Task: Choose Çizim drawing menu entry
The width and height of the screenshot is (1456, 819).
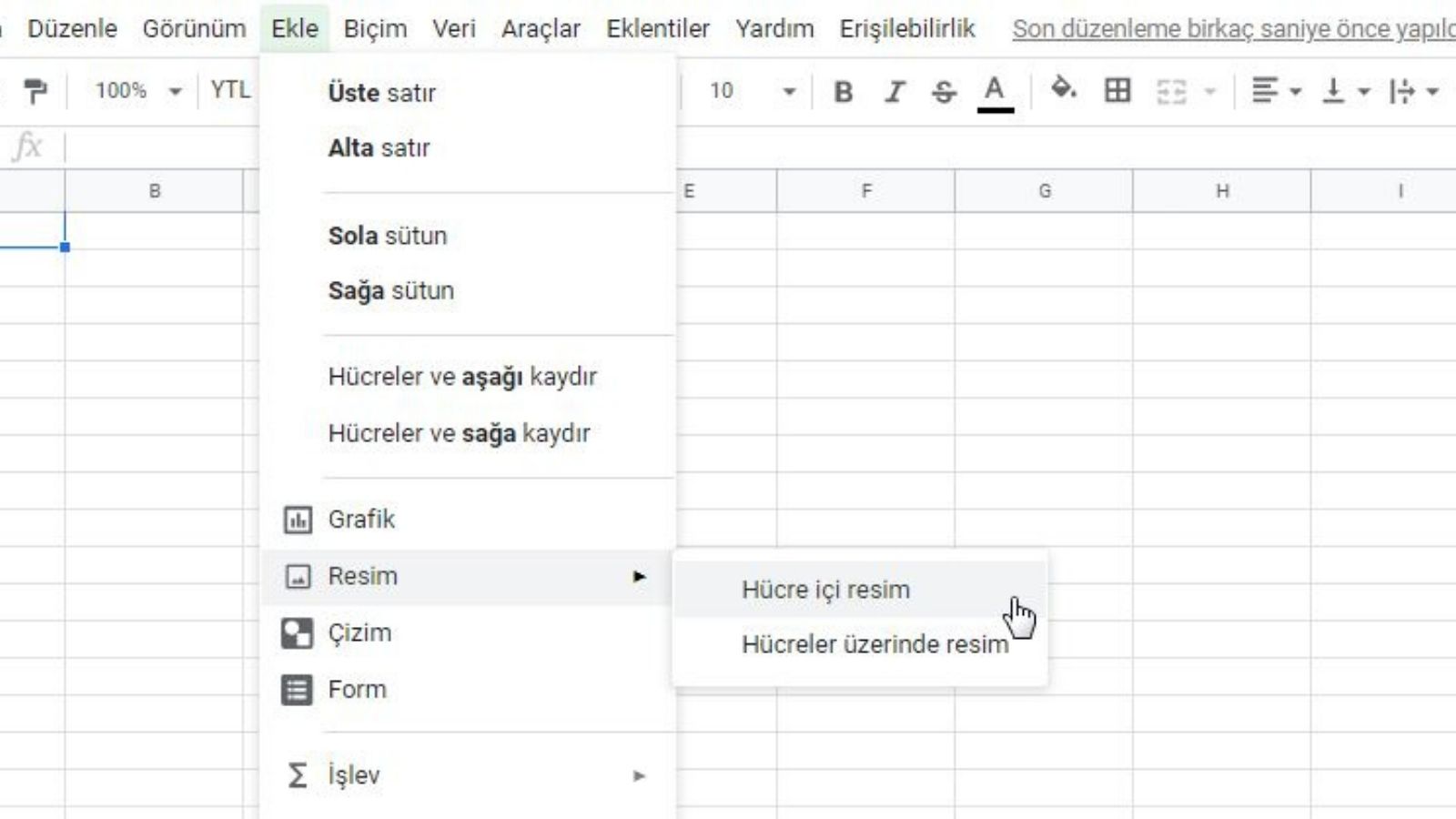Action: point(359,633)
